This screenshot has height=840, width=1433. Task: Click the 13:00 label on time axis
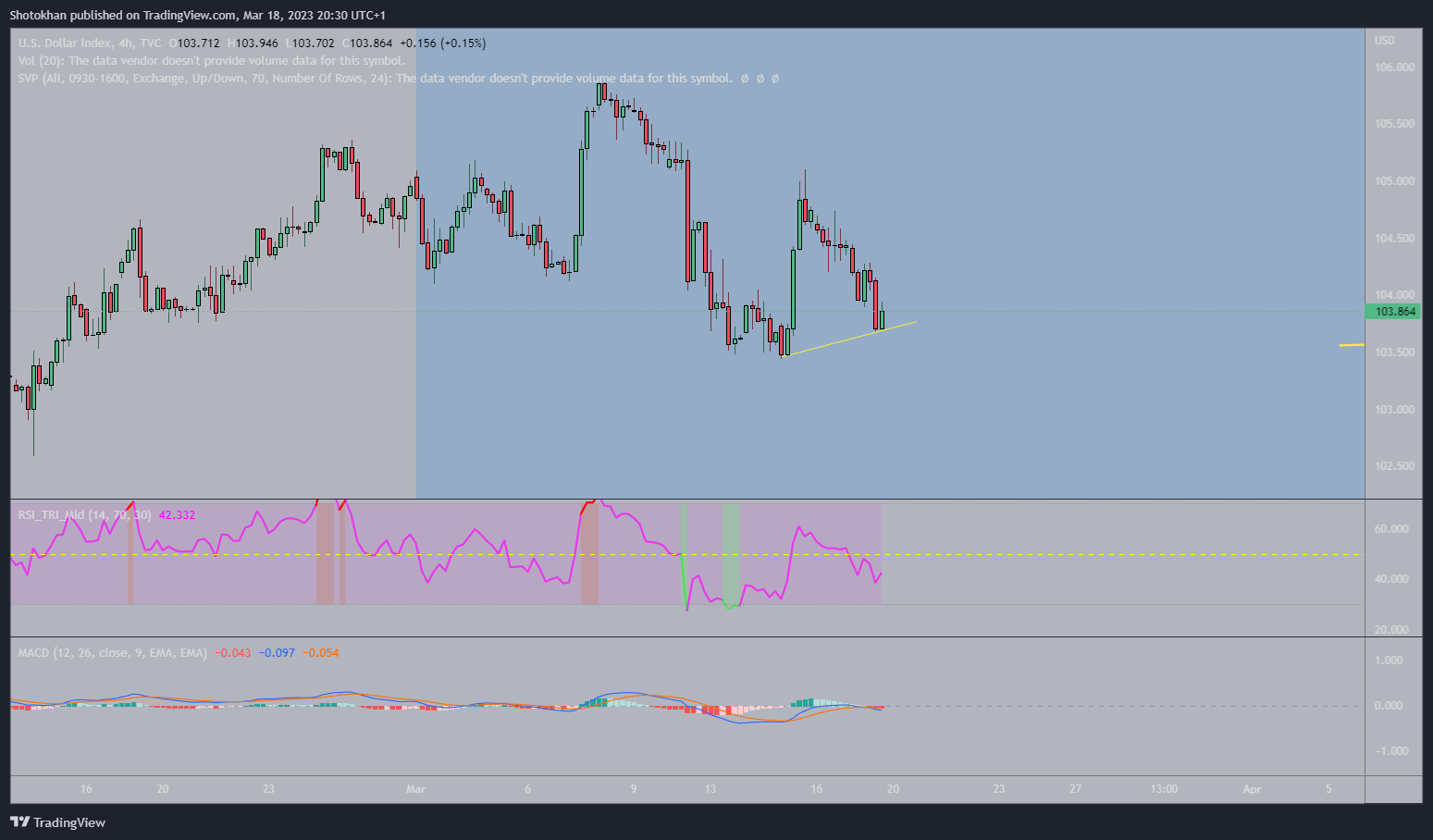(x=1164, y=789)
